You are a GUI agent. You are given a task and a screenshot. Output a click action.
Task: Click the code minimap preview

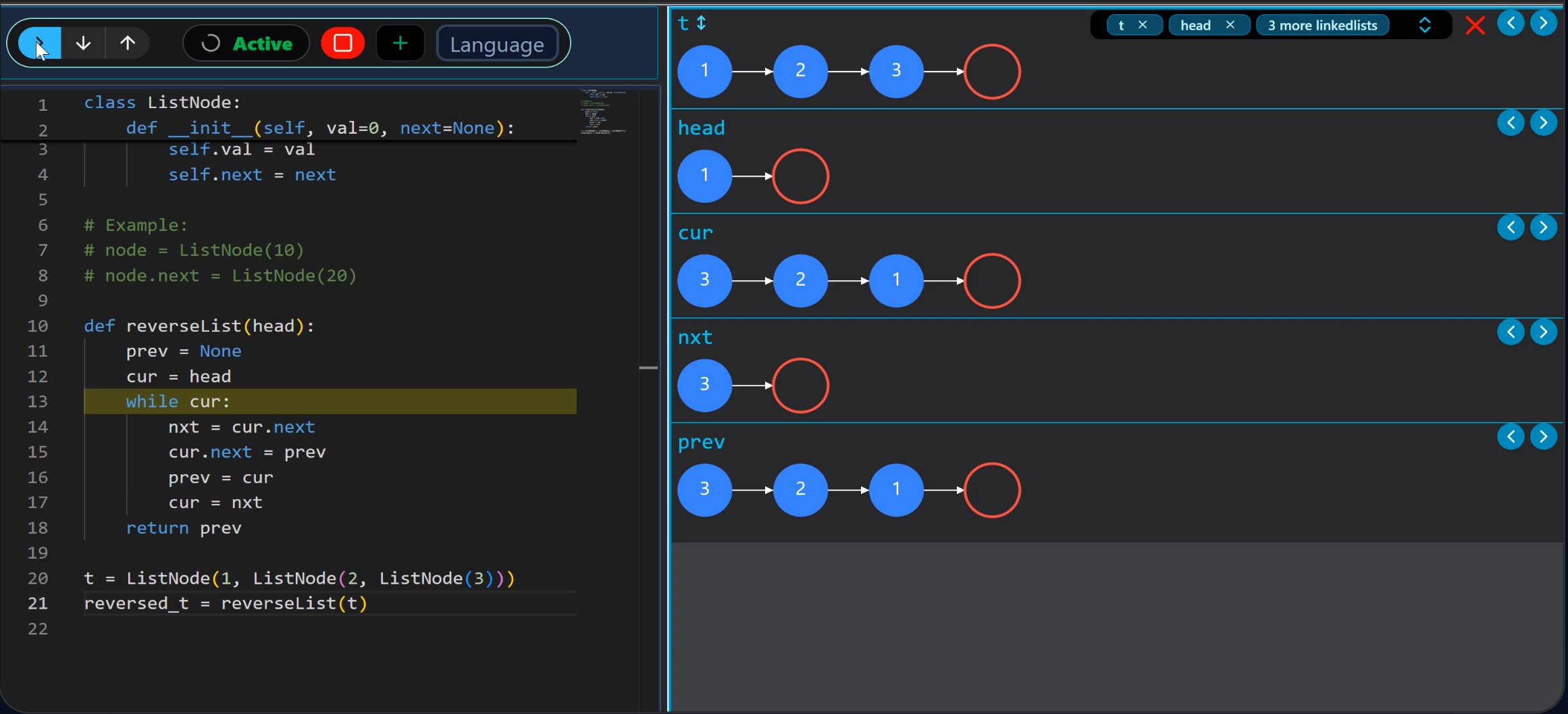coord(601,115)
